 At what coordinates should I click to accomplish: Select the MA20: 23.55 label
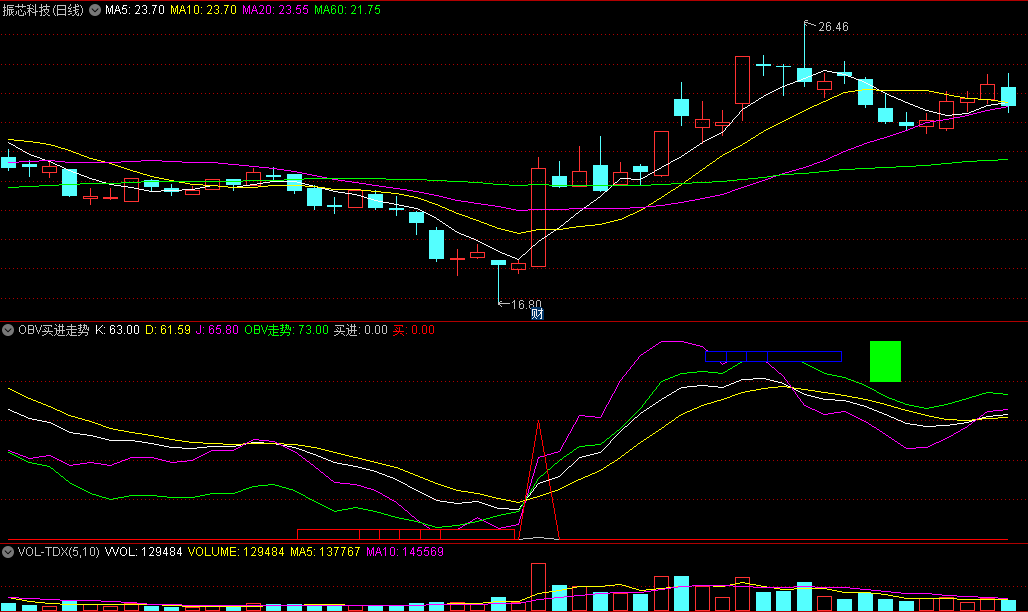[x=275, y=10]
